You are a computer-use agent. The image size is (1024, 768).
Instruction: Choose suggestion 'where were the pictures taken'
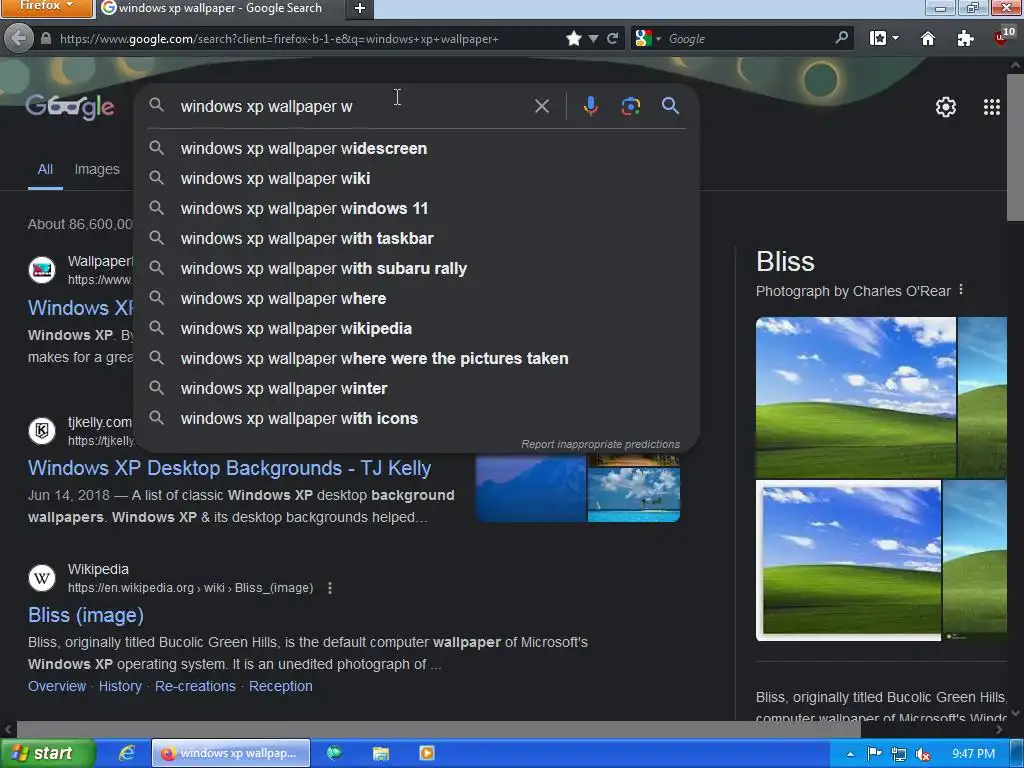417,359
